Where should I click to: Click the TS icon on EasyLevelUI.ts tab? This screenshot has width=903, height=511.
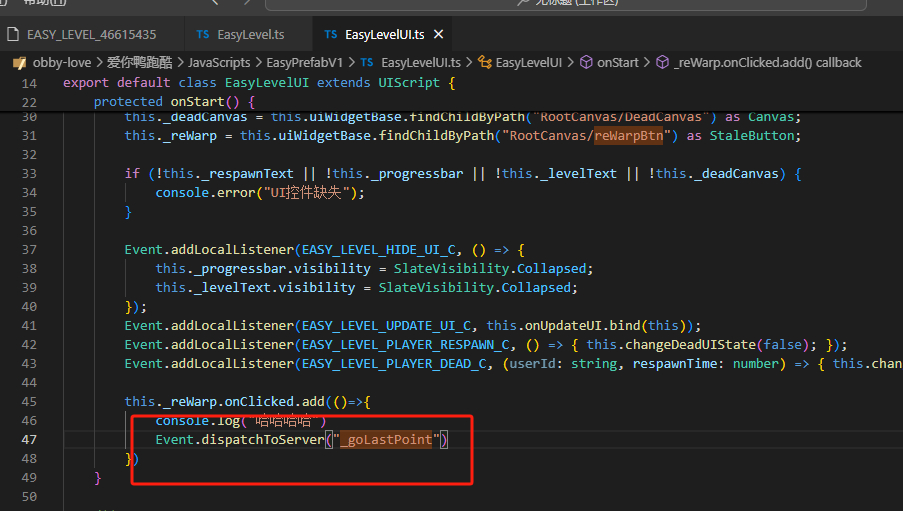pyautogui.click(x=331, y=35)
